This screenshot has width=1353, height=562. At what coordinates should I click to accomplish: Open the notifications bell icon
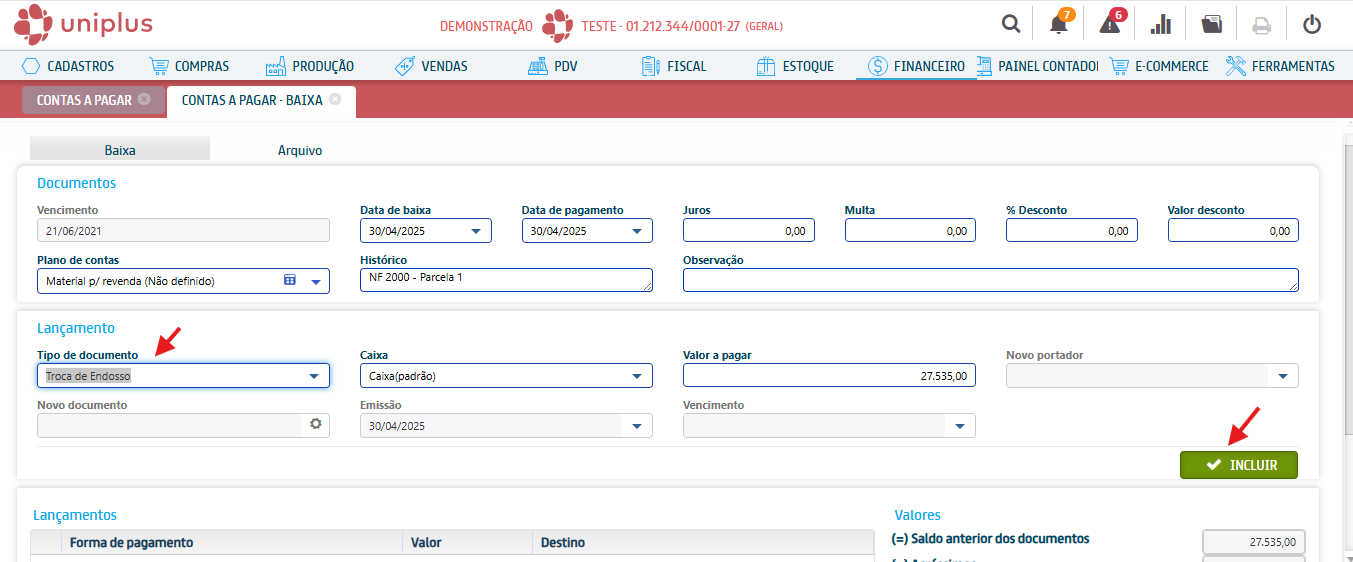(x=1059, y=25)
